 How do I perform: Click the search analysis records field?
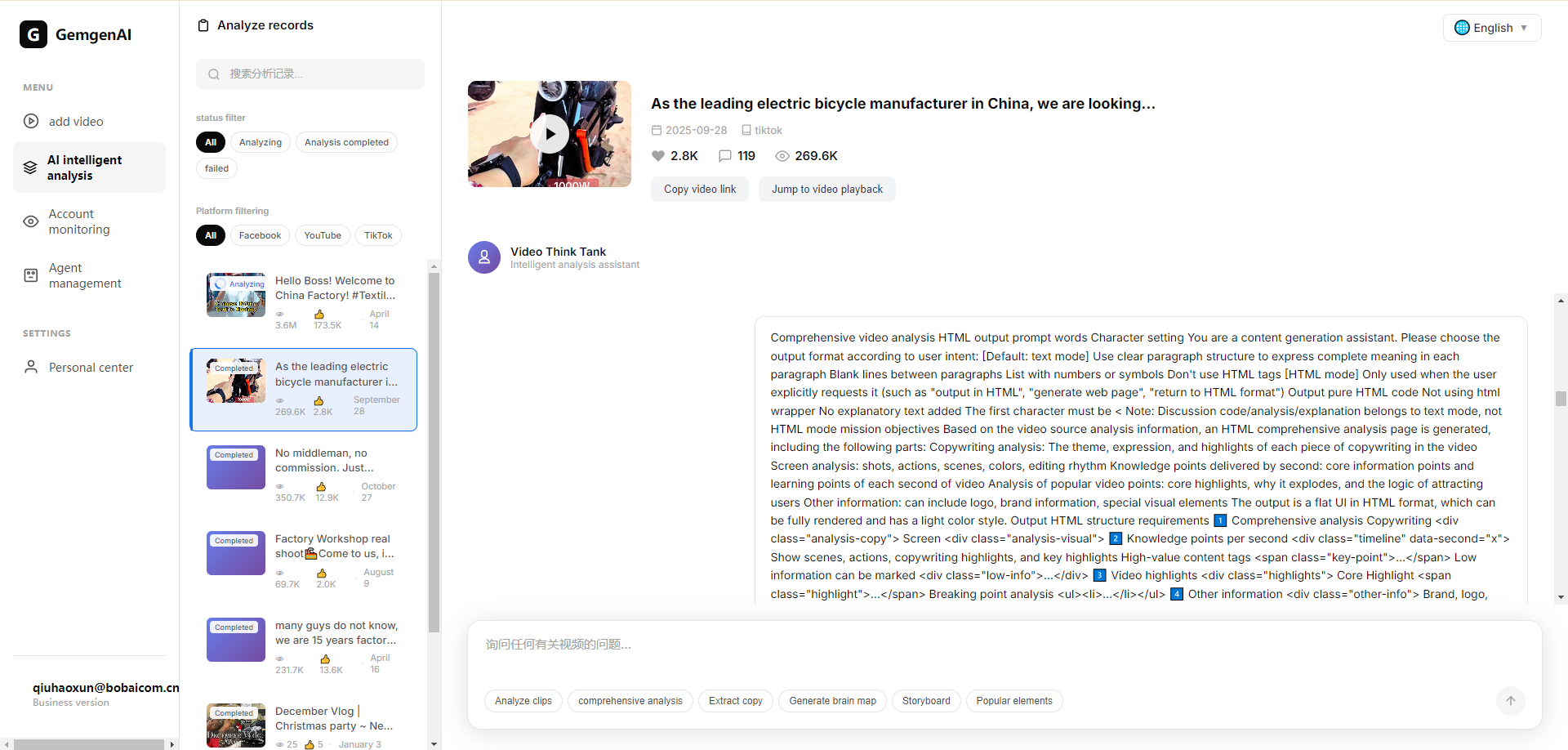[x=310, y=74]
